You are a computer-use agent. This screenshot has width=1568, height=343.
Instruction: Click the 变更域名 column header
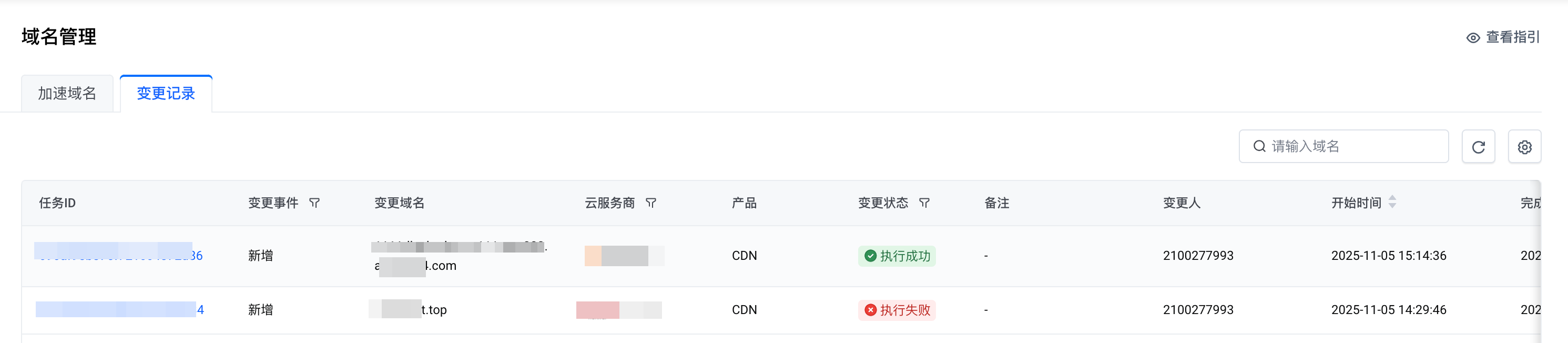pos(399,203)
